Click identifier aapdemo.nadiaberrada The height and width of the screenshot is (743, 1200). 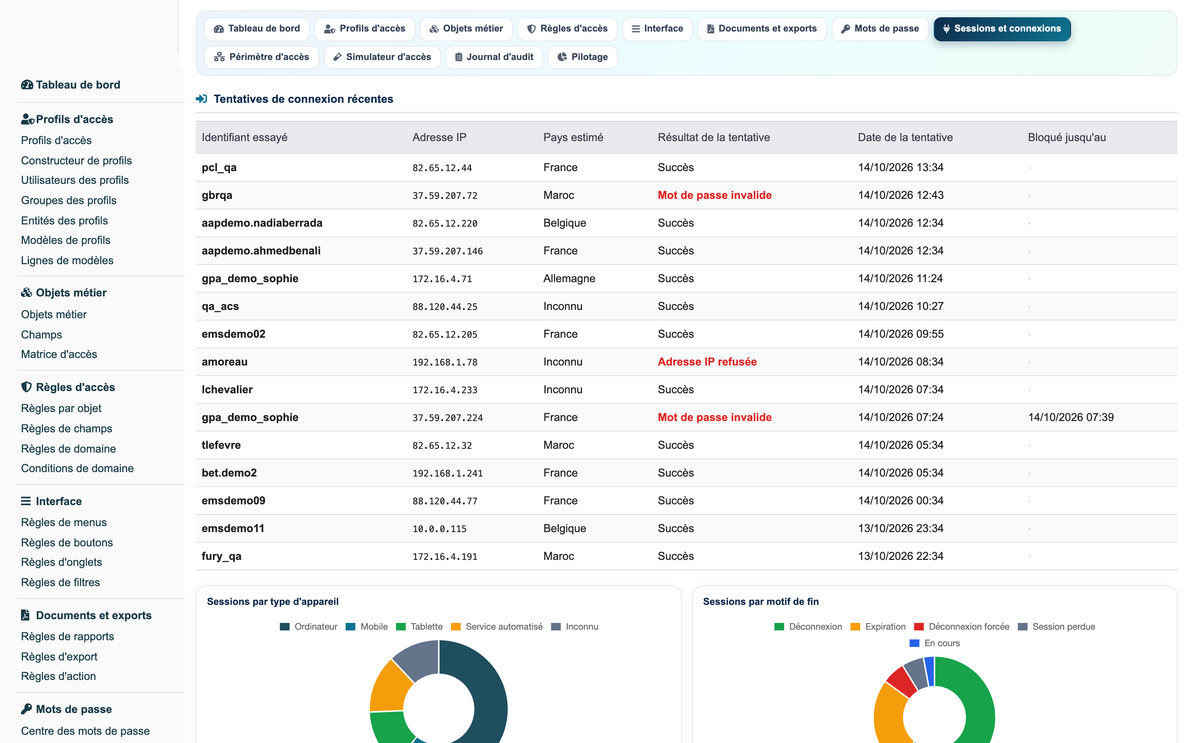pos(262,223)
